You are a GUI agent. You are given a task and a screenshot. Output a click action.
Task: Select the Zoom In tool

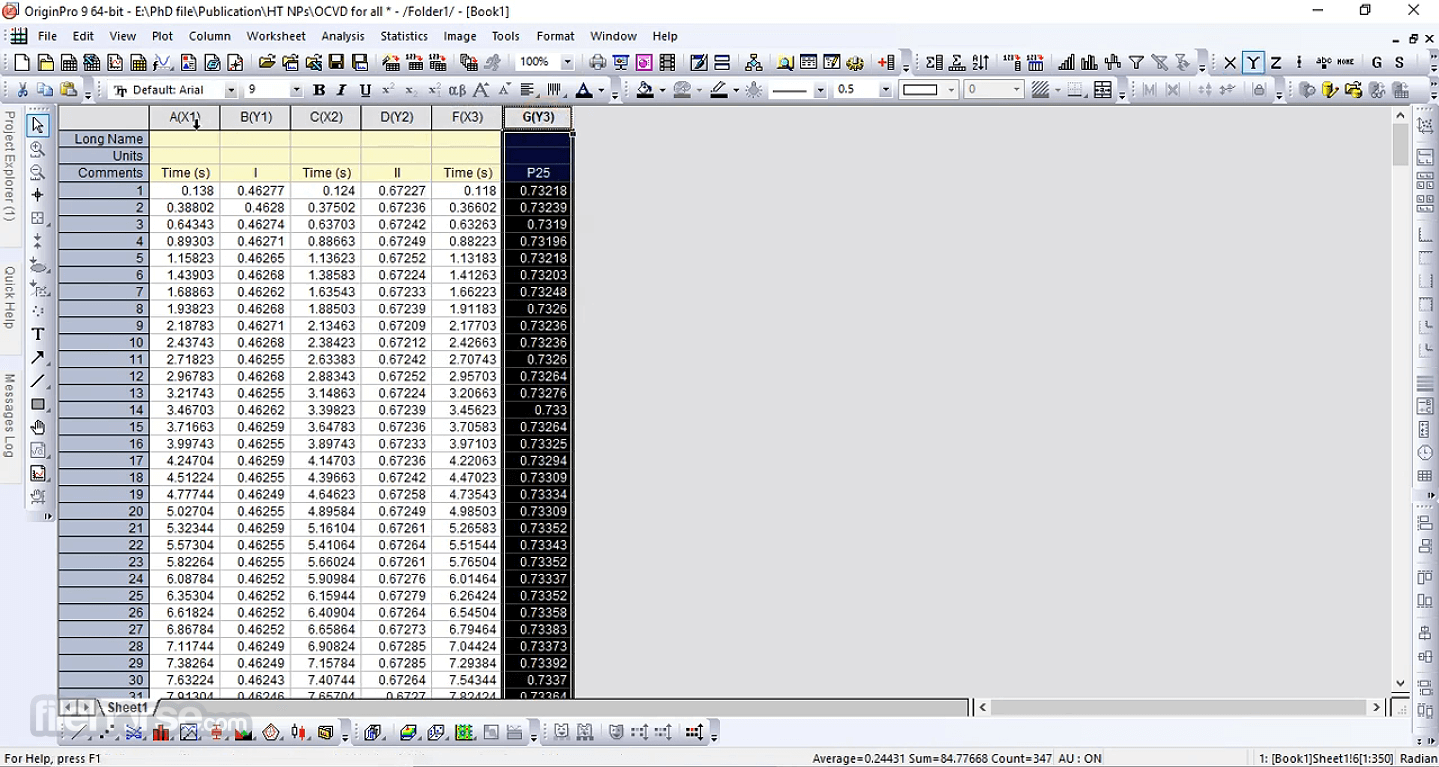coord(38,150)
